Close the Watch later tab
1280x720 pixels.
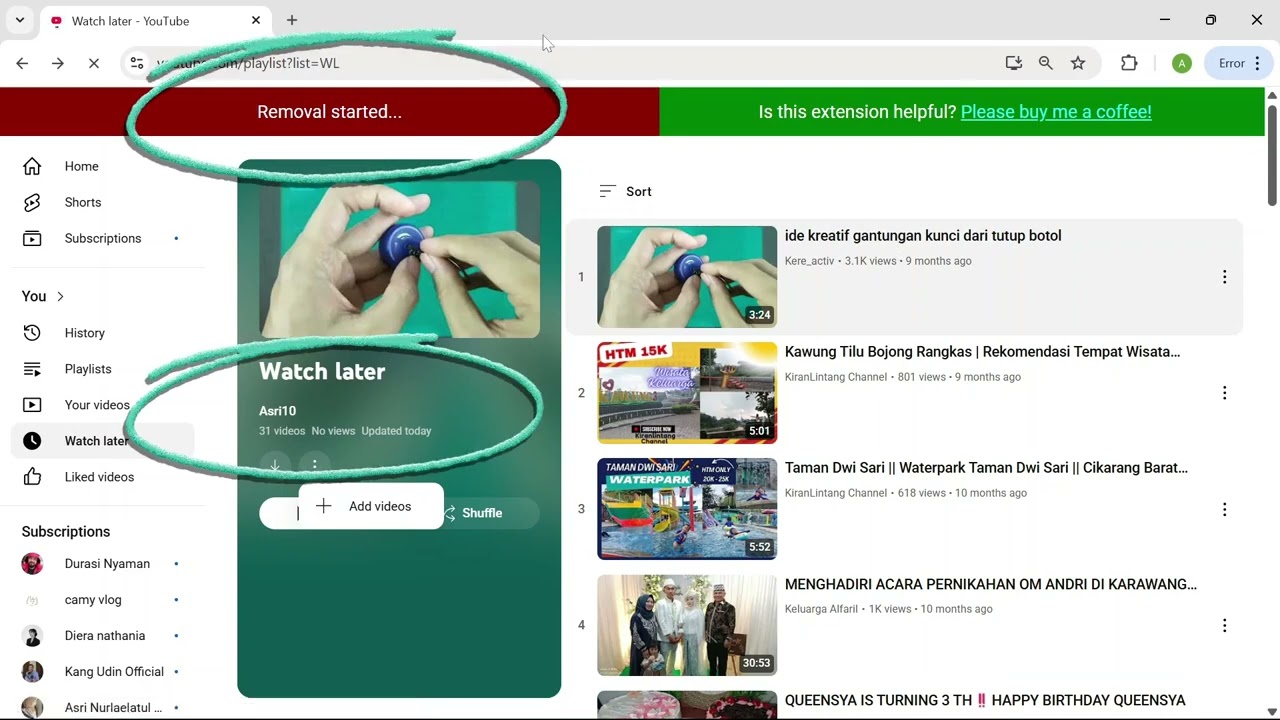coord(256,20)
